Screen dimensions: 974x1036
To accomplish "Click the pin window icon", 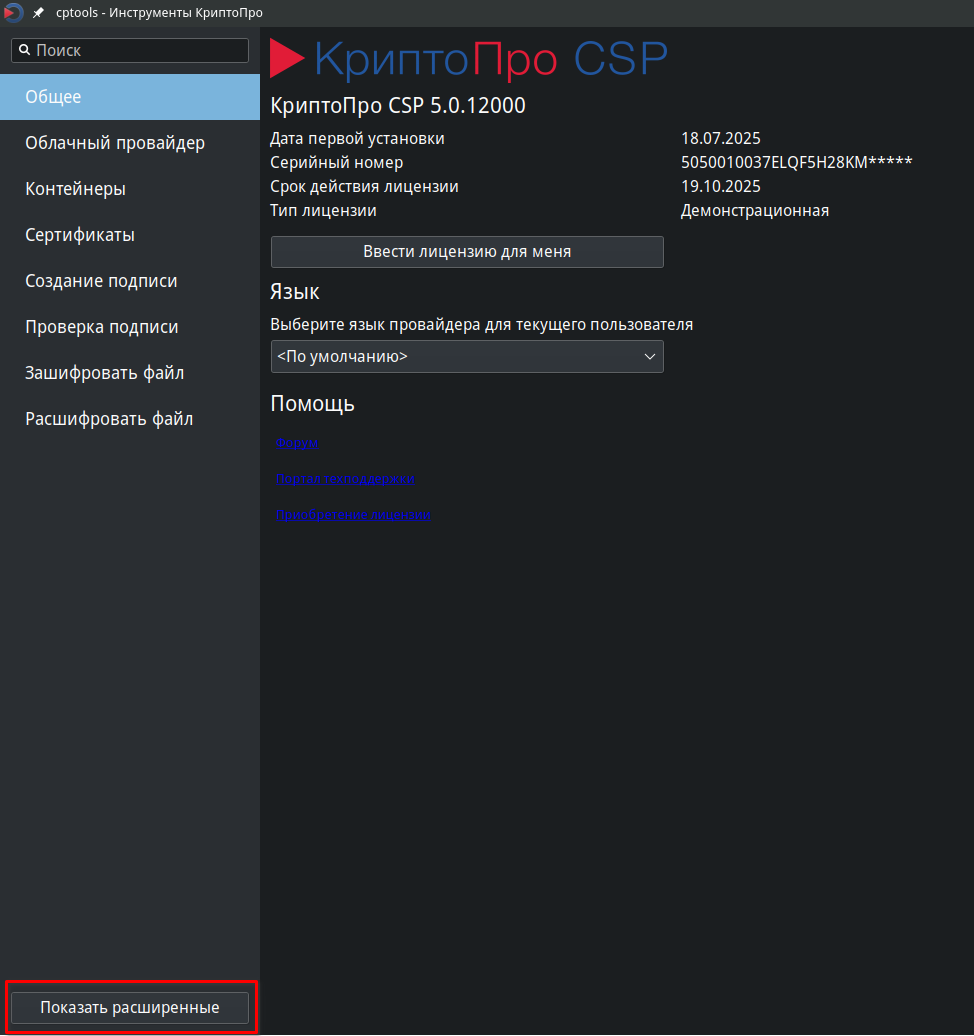I will click(x=39, y=13).
